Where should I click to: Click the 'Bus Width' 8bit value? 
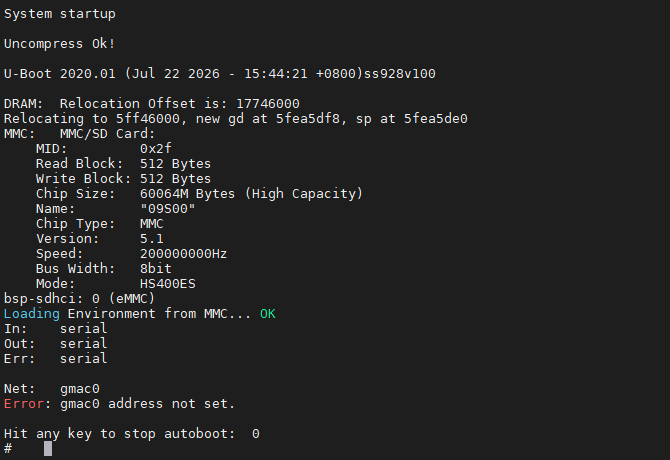156,269
